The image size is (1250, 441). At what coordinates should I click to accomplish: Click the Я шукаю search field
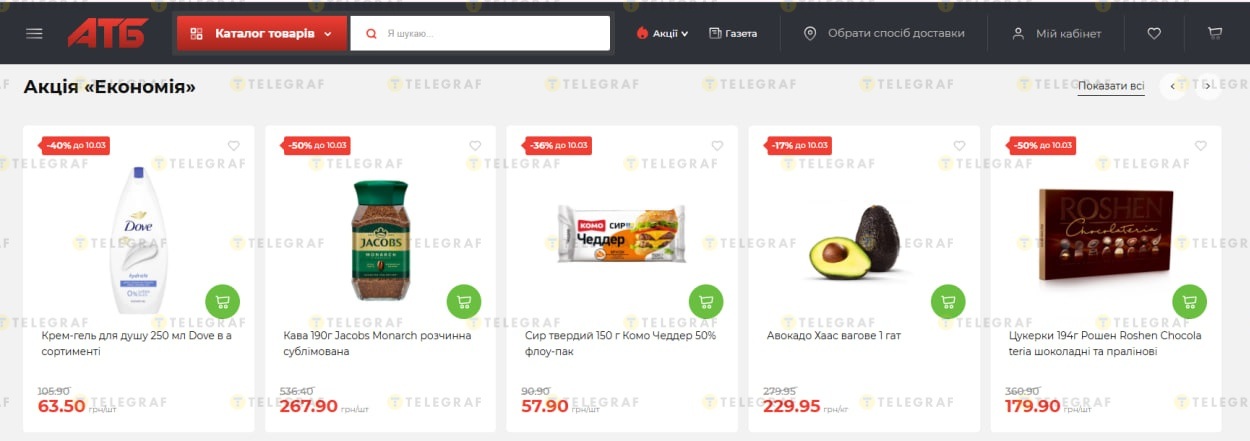(x=480, y=33)
